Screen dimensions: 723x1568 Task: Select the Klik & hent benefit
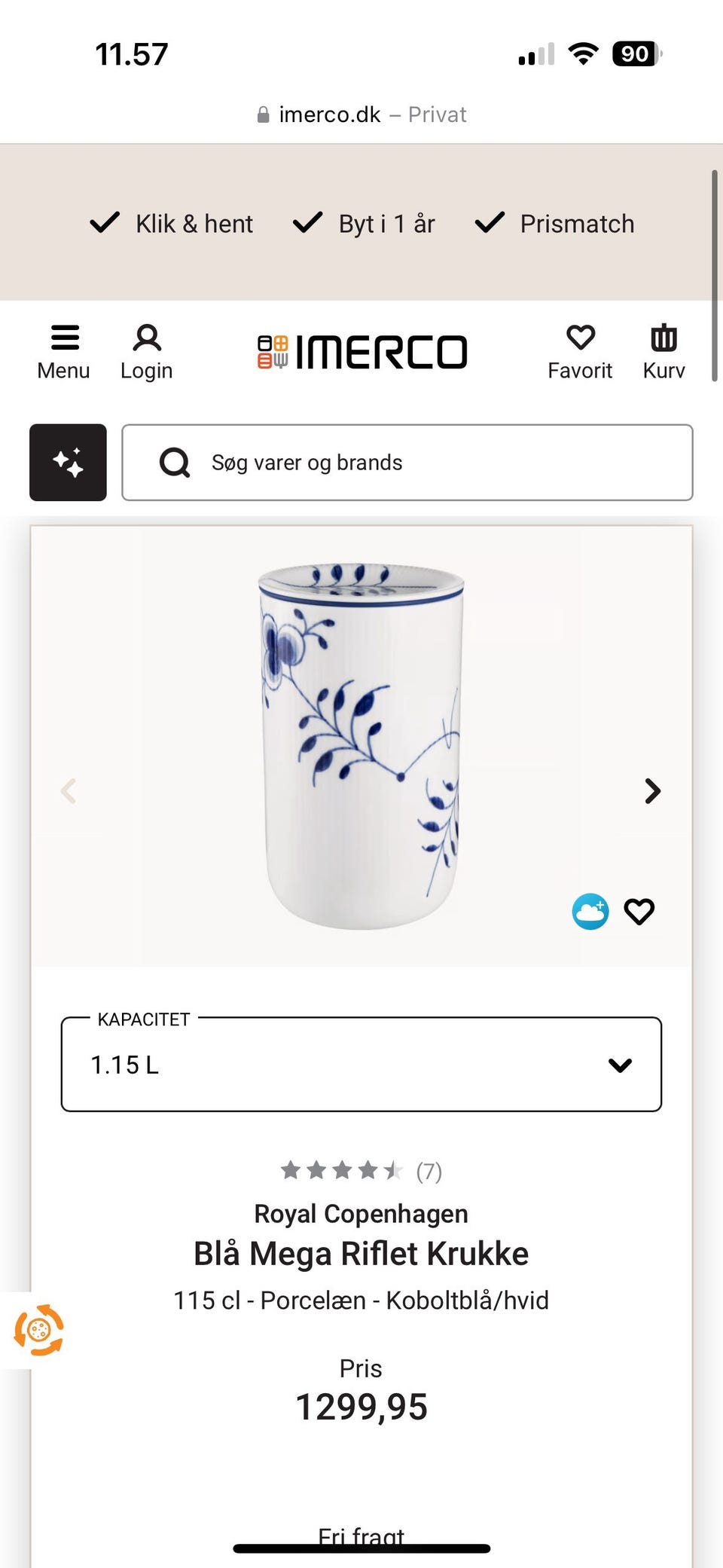coord(172,224)
